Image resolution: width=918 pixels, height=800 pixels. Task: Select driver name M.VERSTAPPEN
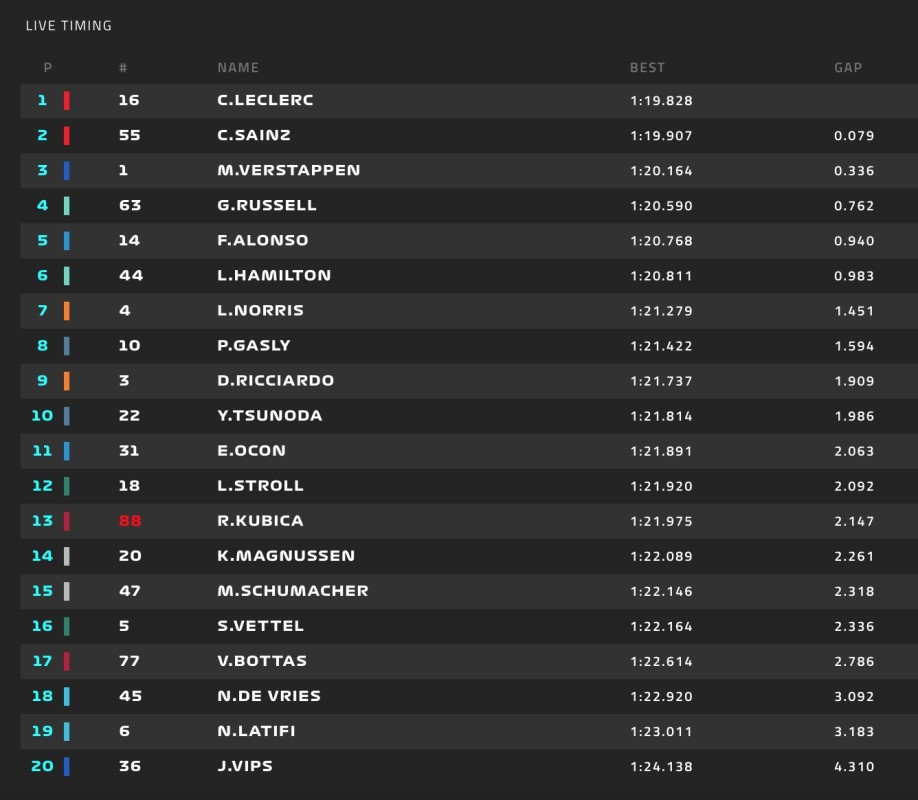pyautogui.click(x=289, y=170)
